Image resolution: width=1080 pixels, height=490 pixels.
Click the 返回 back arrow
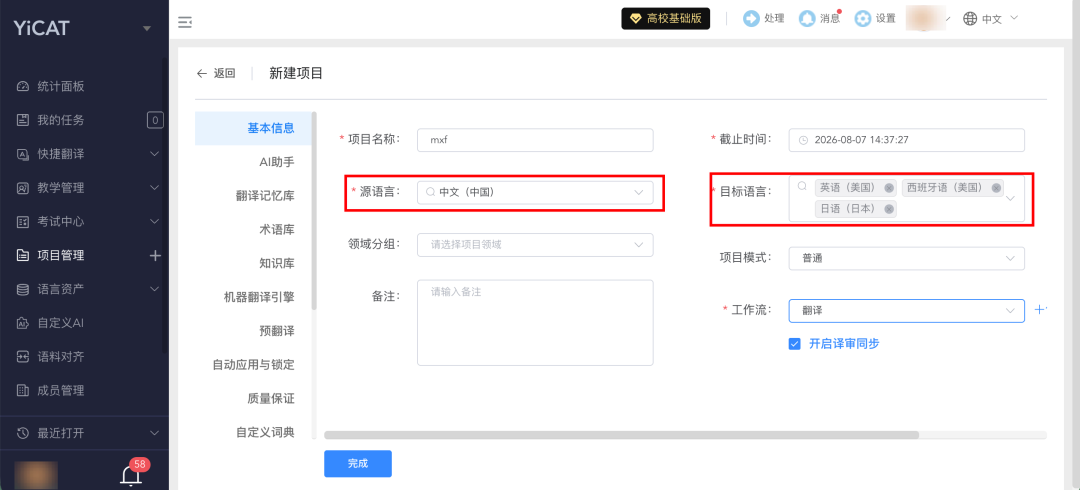point(202,74)
